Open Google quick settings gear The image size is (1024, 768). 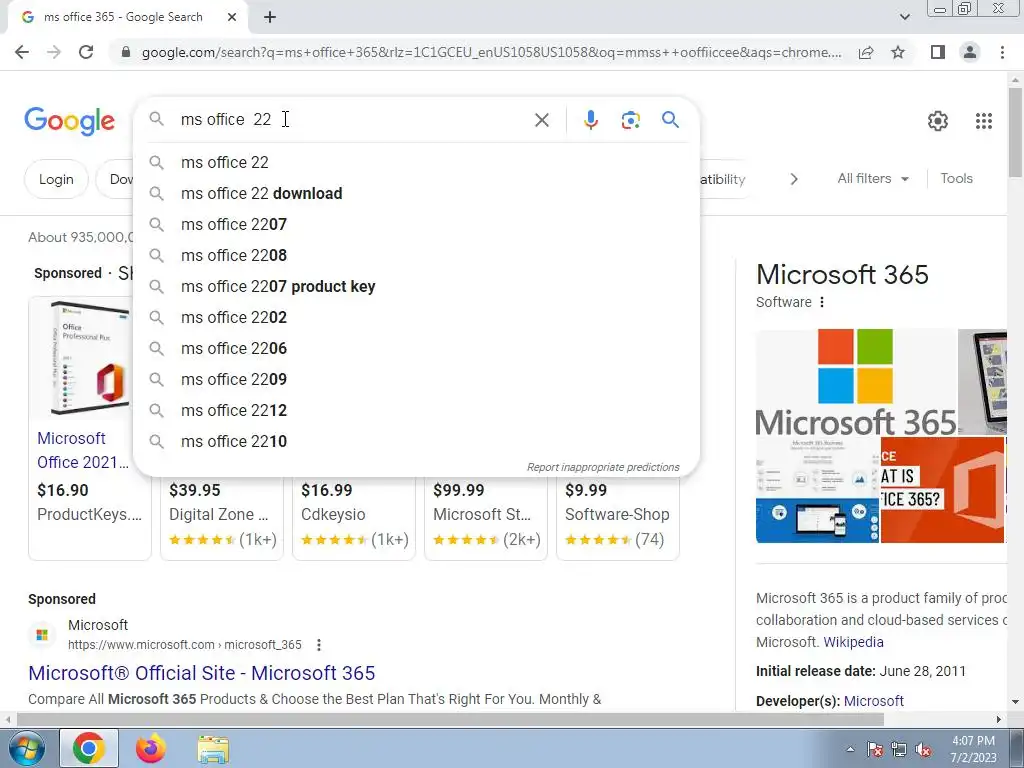(x=938, y=121)
